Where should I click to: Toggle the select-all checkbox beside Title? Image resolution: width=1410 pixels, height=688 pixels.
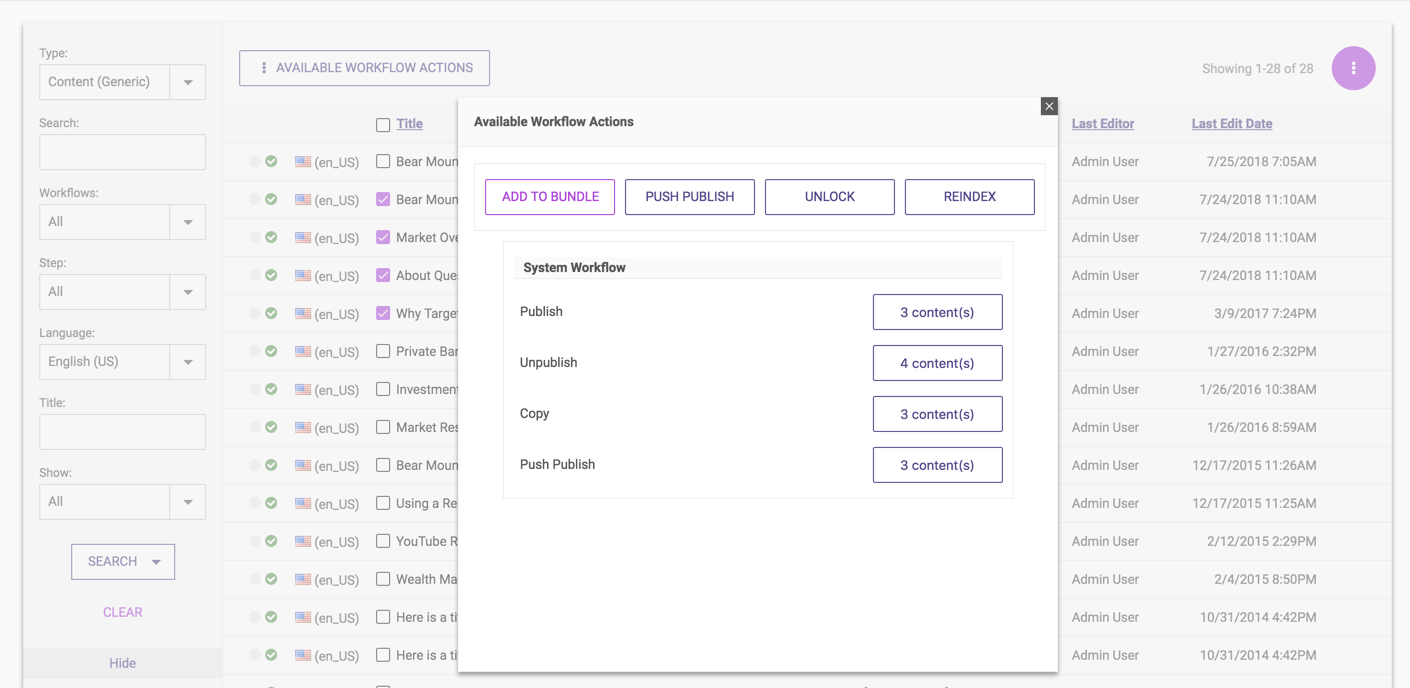click(383, 125)
